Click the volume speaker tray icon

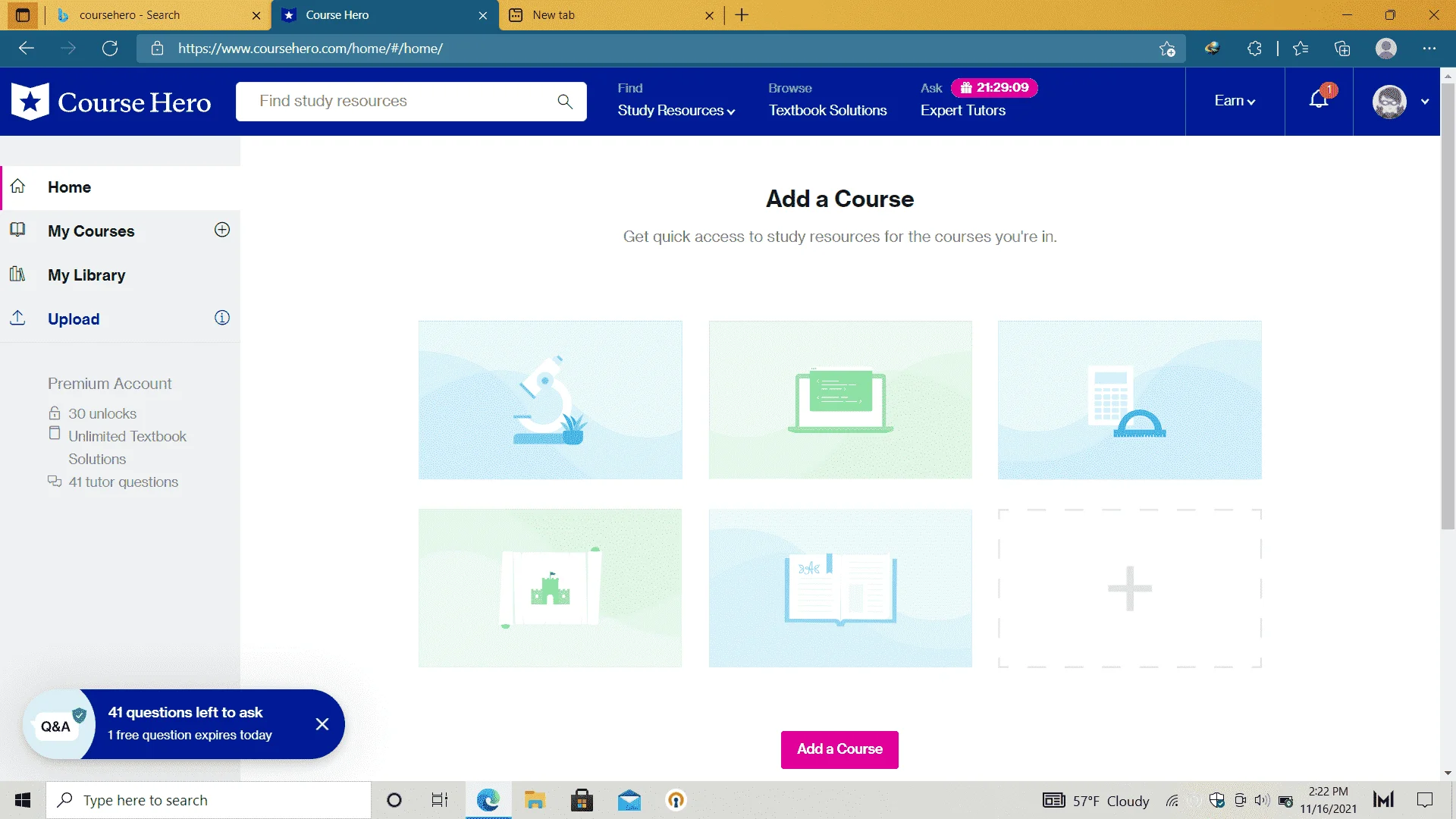point(1262,800)
